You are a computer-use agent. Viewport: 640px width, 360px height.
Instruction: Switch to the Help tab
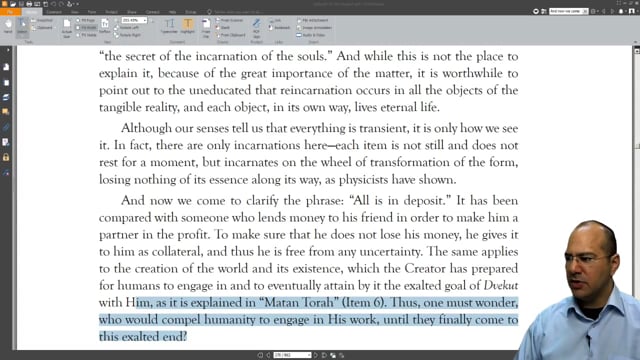point(172,12)
